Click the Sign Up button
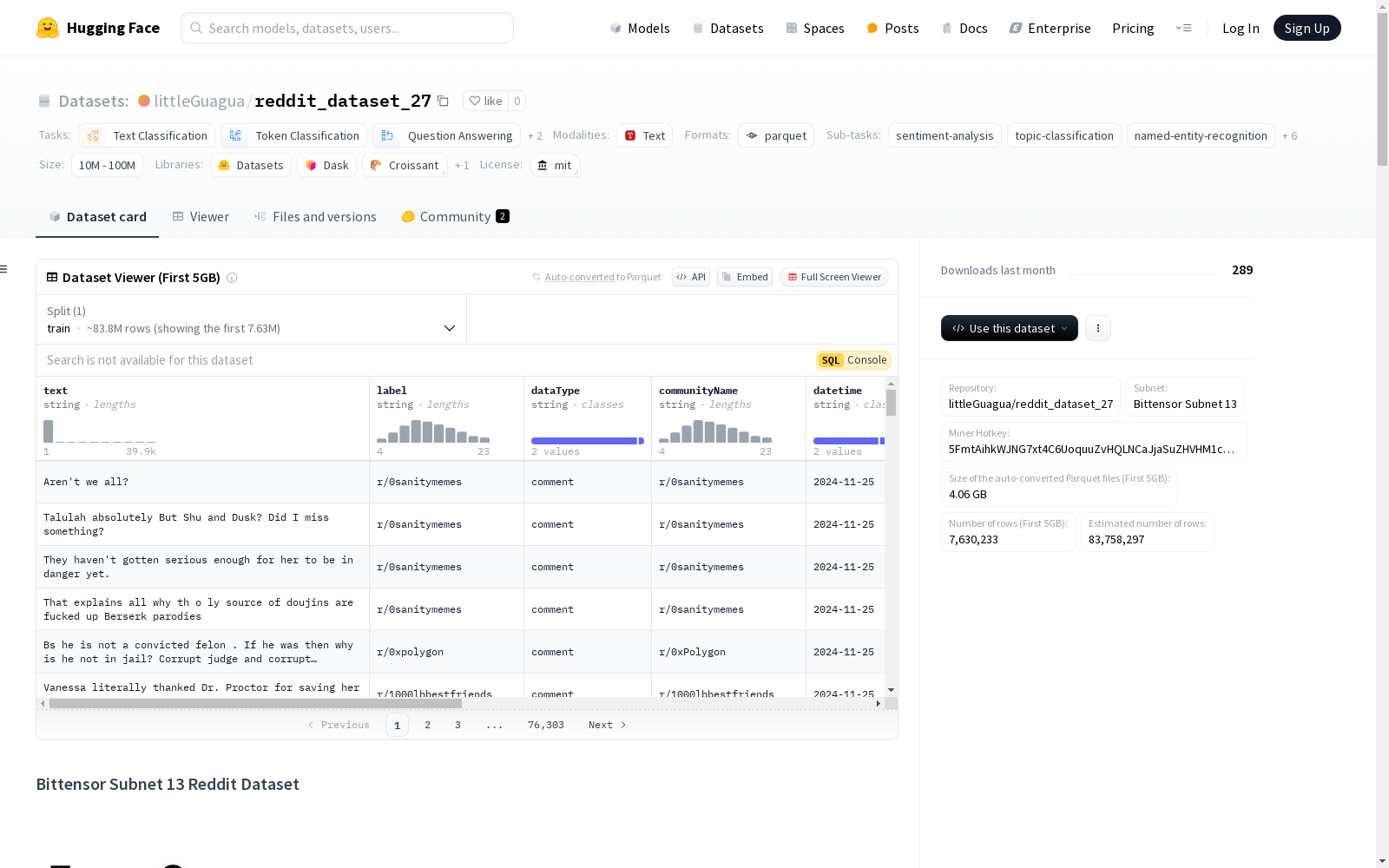1389x868 pixels. coord(1307,28)
